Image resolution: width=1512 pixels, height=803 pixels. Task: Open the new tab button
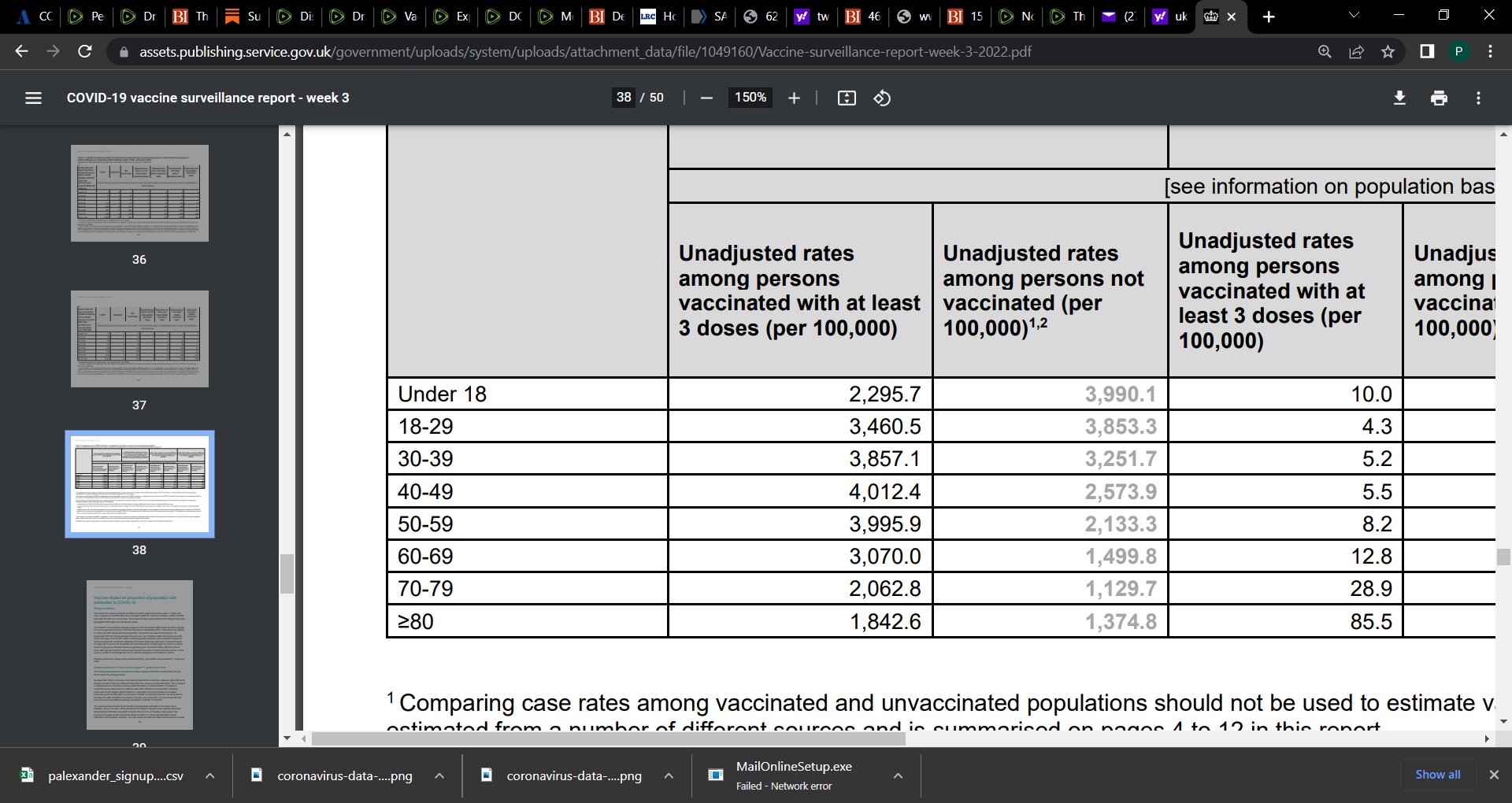(x=1269, y=17)
